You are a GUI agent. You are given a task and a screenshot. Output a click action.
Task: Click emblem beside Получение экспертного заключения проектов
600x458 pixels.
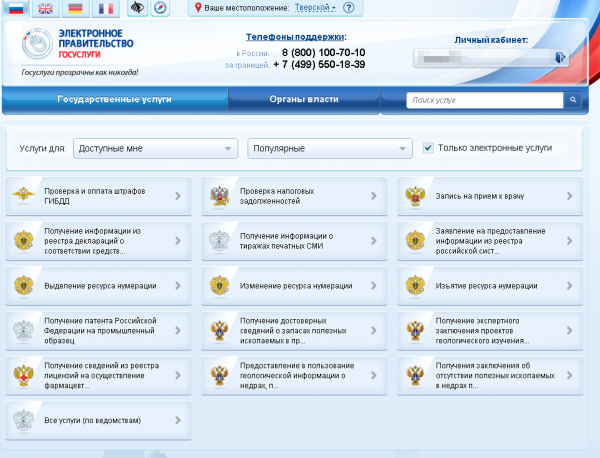click(415, 331)
